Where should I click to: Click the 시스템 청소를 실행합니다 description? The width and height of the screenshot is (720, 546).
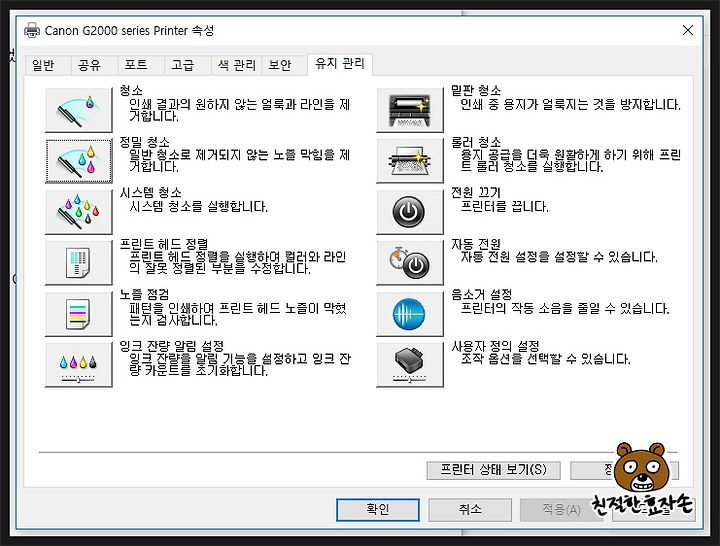[x=198, y=207]
